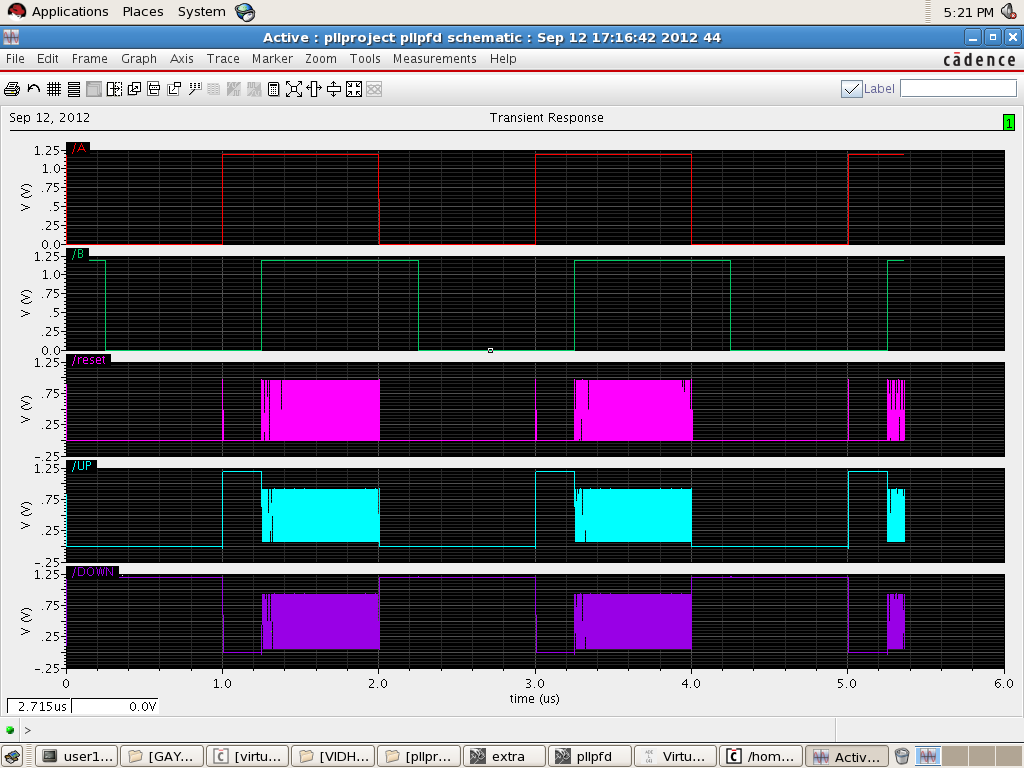Toggle the Label checkbox
1024x768 pixels.
pyautogui.click(x=852, y=89)
